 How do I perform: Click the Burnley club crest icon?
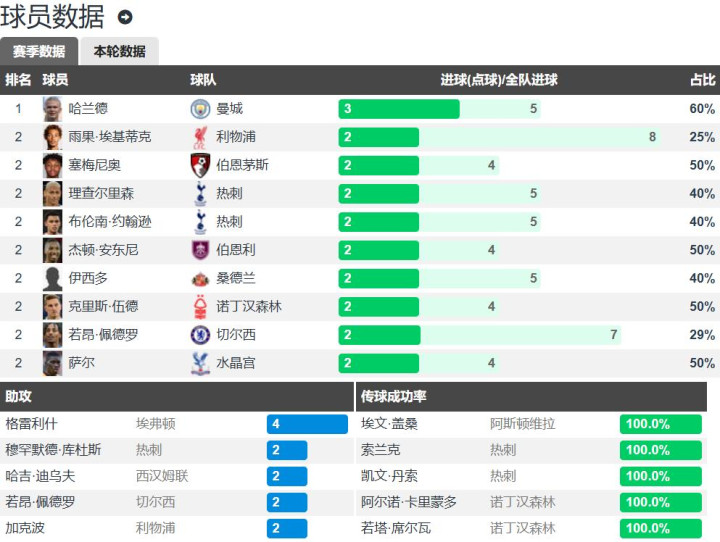click(199, 250)
